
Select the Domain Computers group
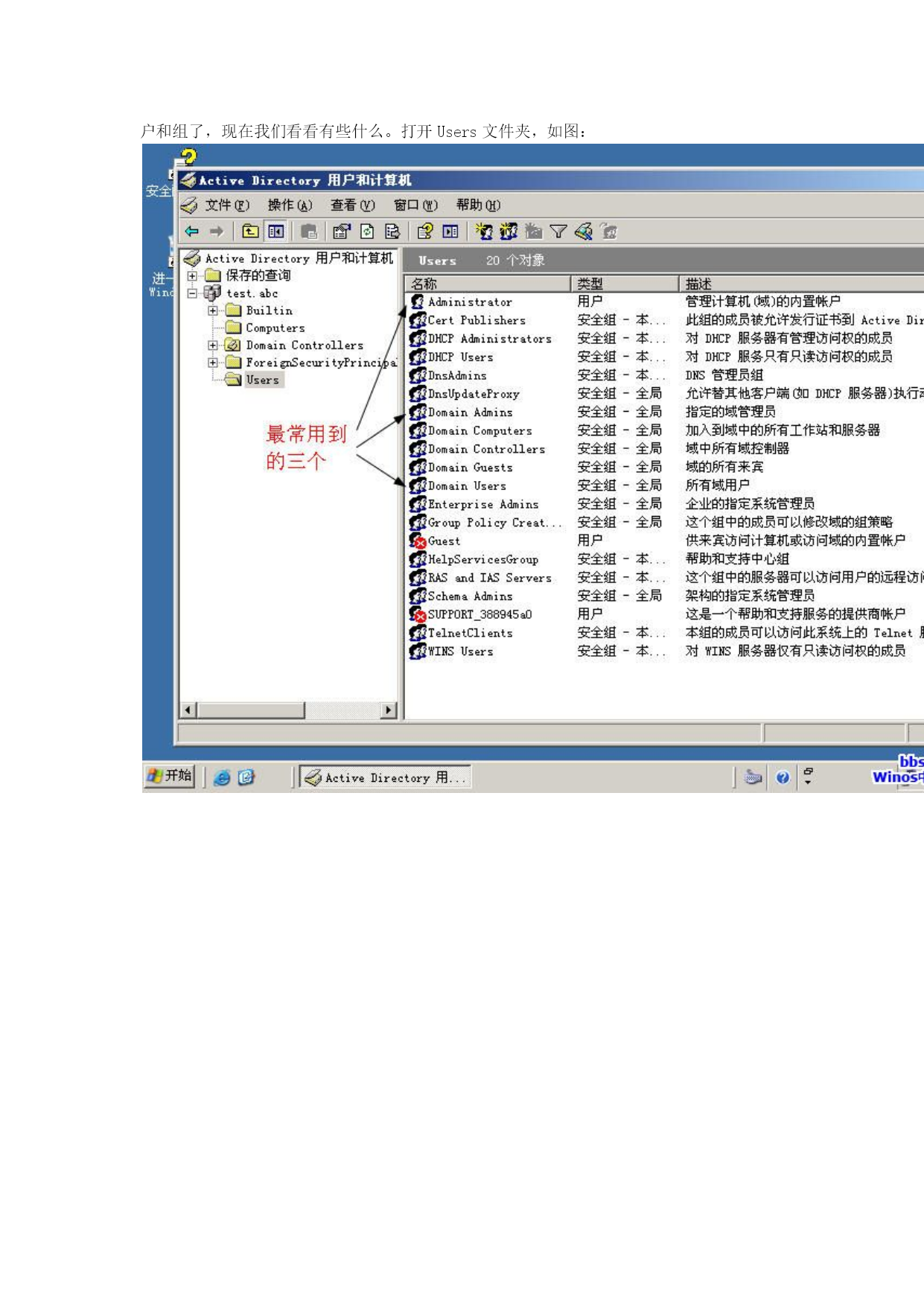click(x=471, y=430)
